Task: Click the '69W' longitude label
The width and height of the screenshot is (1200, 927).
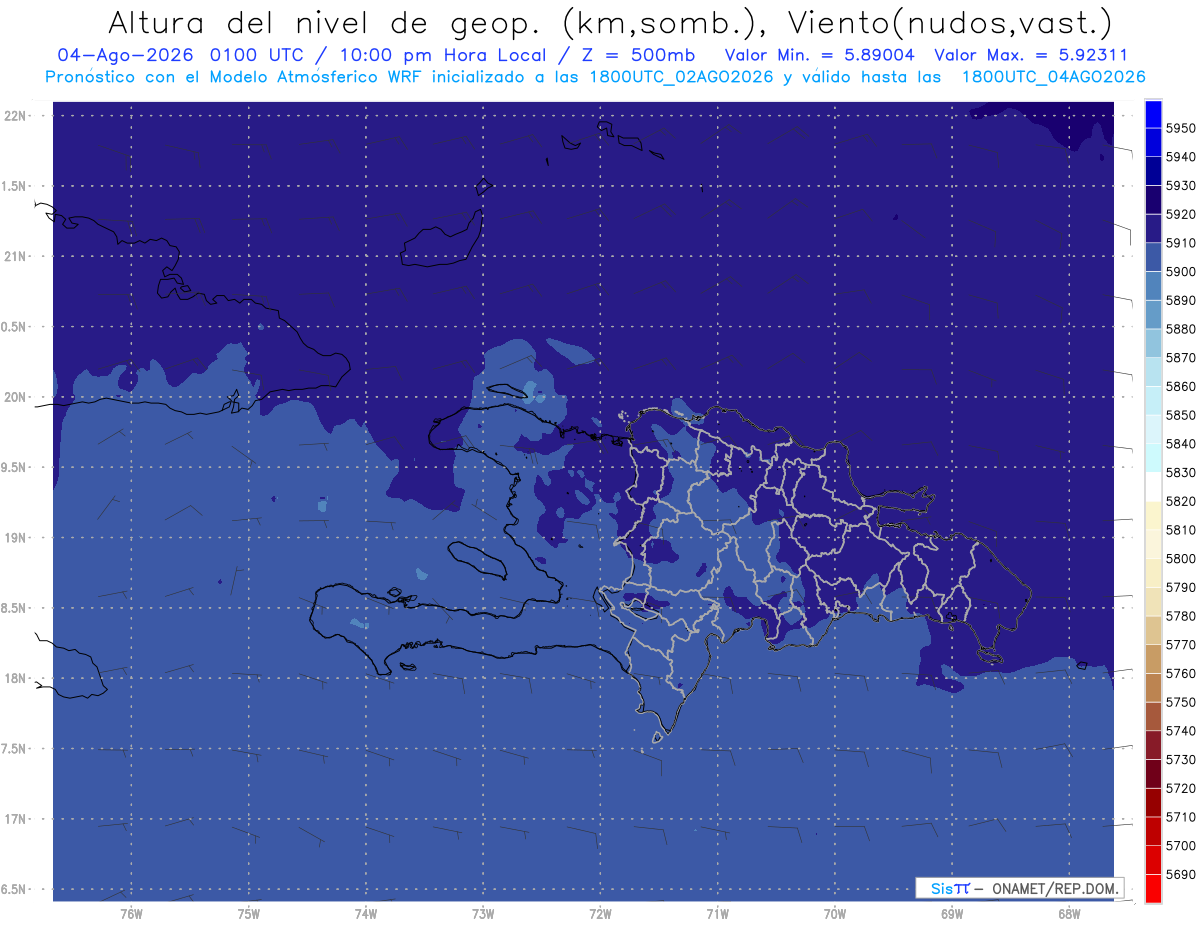Action: [951, 913]
